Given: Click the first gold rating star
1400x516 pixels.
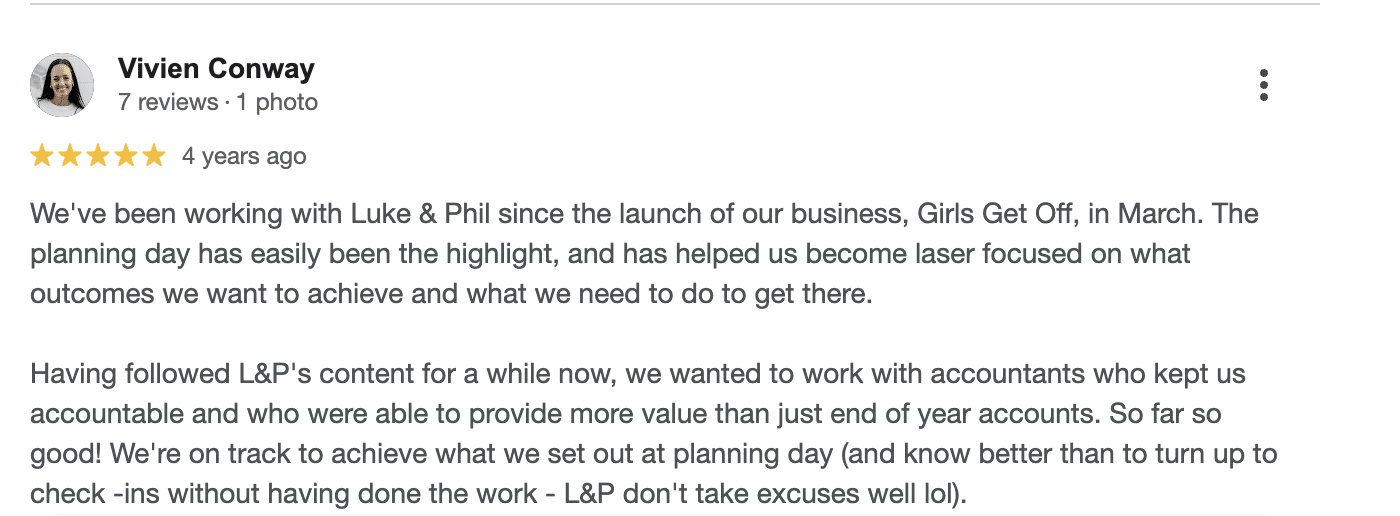Looking at the screenshot, I should pos(42,156).
